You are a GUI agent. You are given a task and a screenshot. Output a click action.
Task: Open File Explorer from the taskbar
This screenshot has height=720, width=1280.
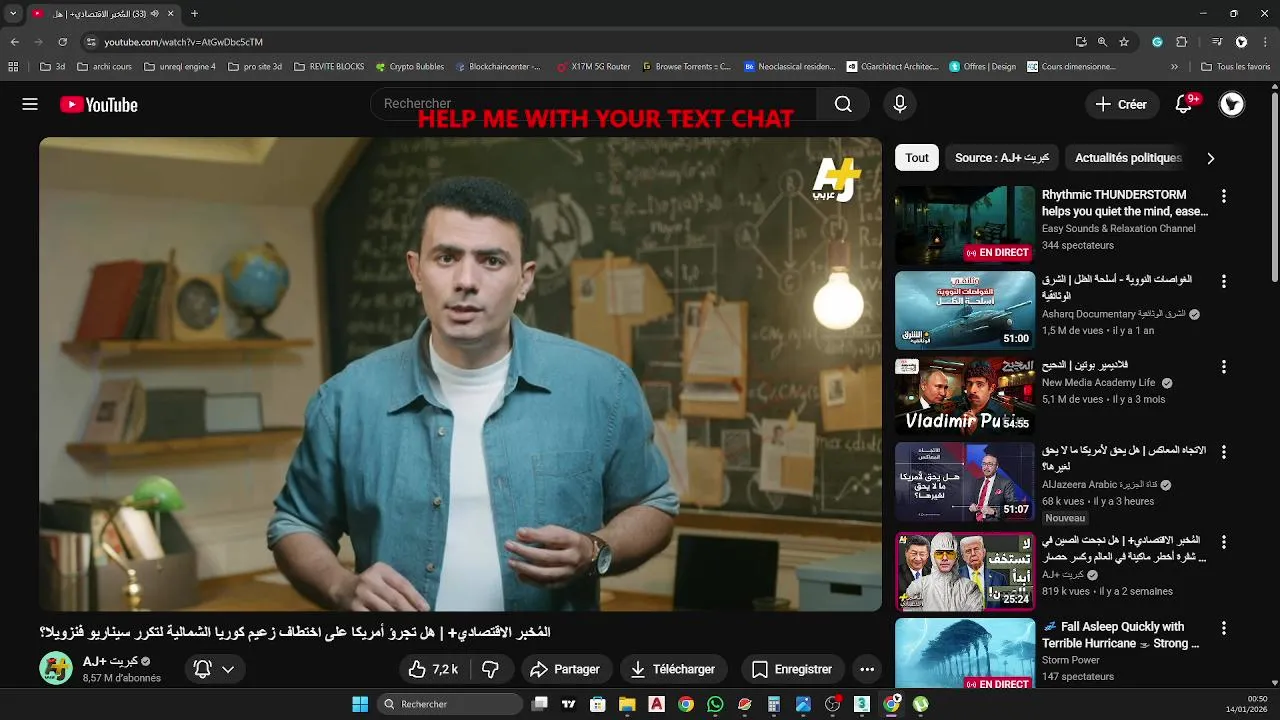[x=626, y=704]
